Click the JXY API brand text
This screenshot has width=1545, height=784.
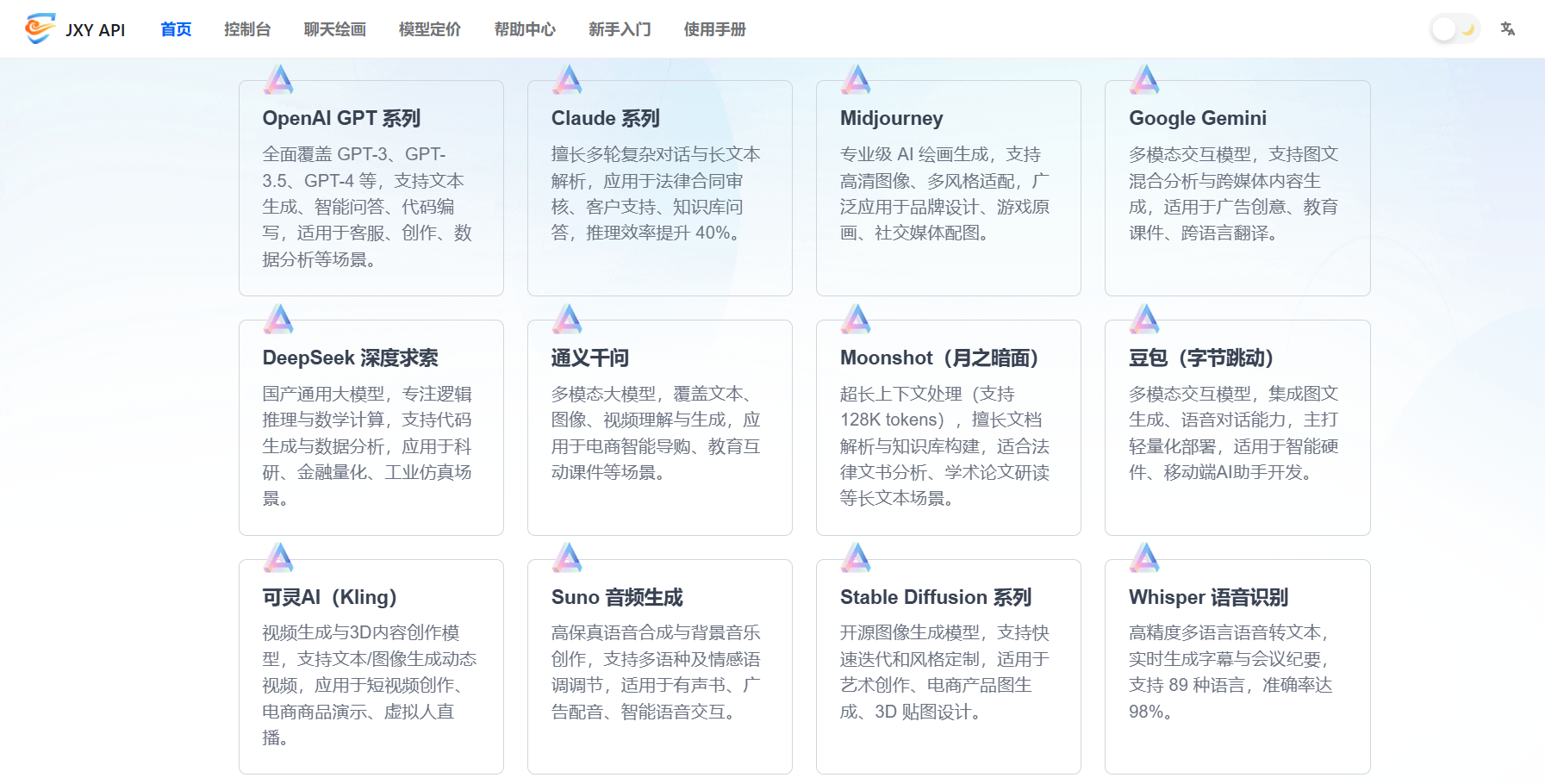[96, 30]
